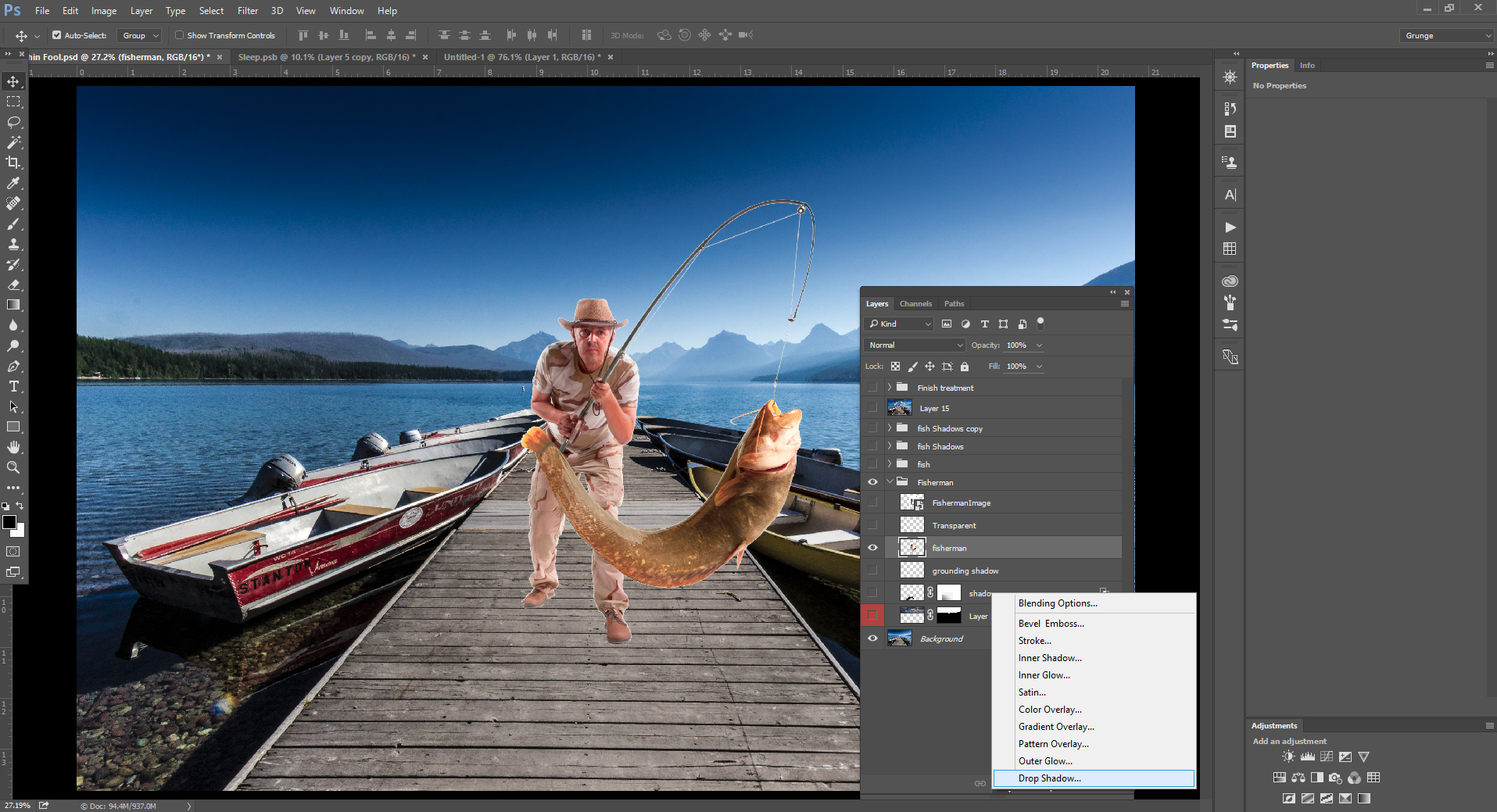Hide the Background layer visibility eye
The width and height of the screenshot is (1497, 812).
pos(872,639)
